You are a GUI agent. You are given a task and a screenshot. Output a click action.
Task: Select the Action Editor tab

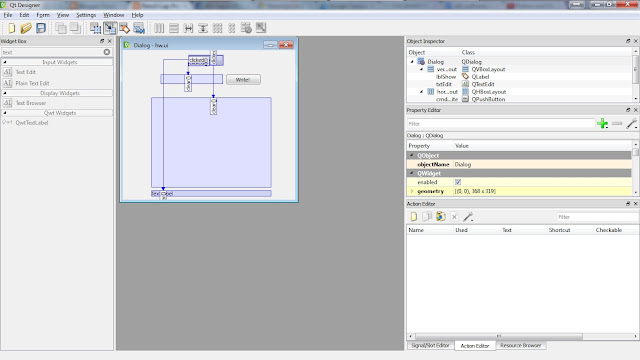(475, 346)
